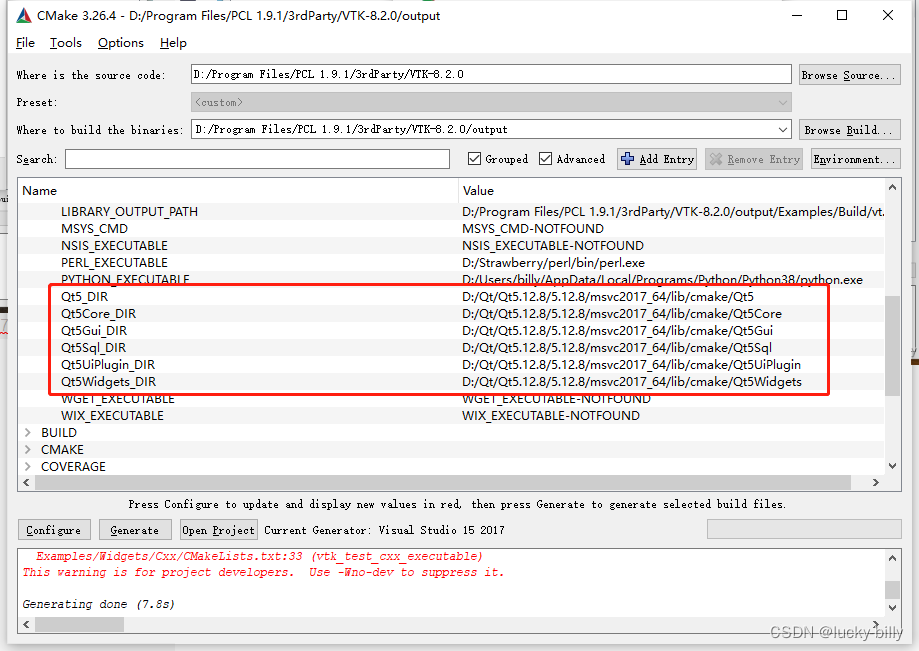This screenshot has height=651, width=919.
Task: Click the Search input field
Action: tap(257, 159)
